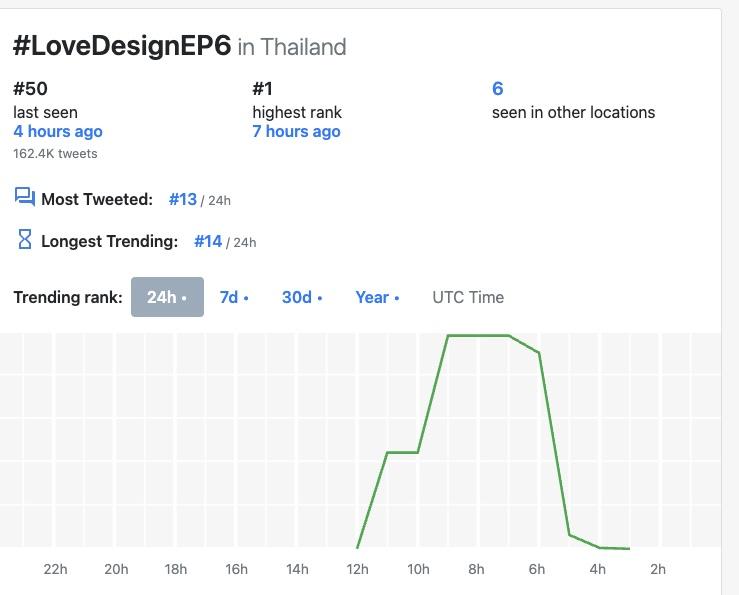Click the 22h mark on the chart axis
This screenshot has width=739, height=595.
coord(56,569)
